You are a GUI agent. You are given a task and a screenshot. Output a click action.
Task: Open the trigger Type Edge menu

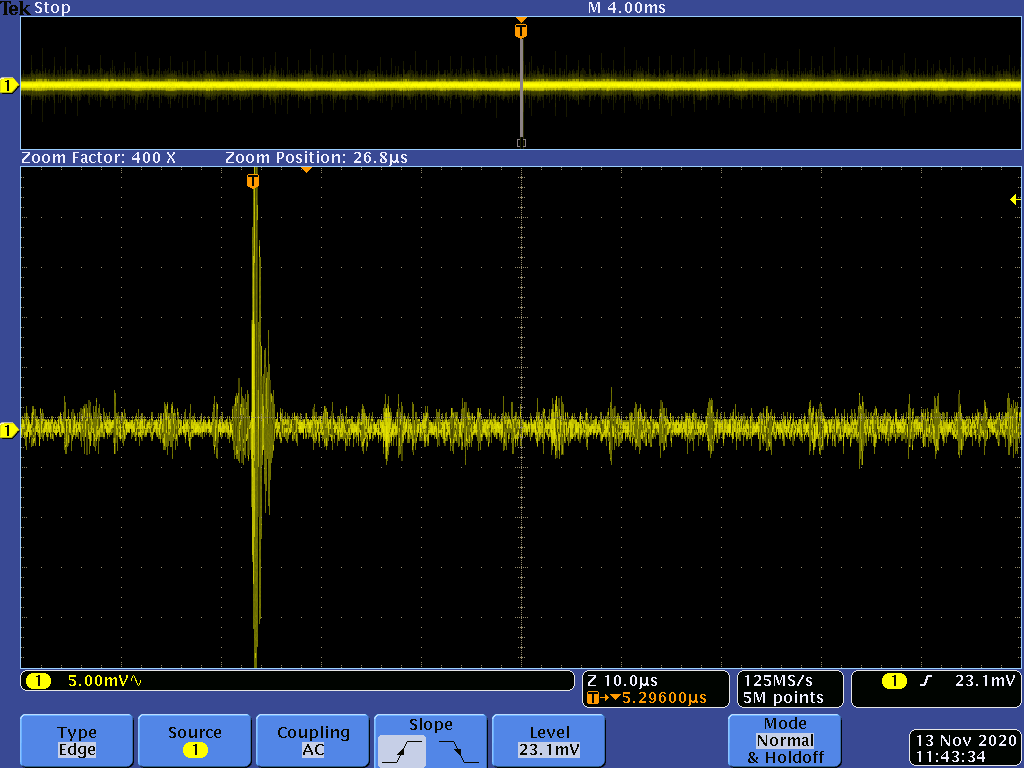77,741
